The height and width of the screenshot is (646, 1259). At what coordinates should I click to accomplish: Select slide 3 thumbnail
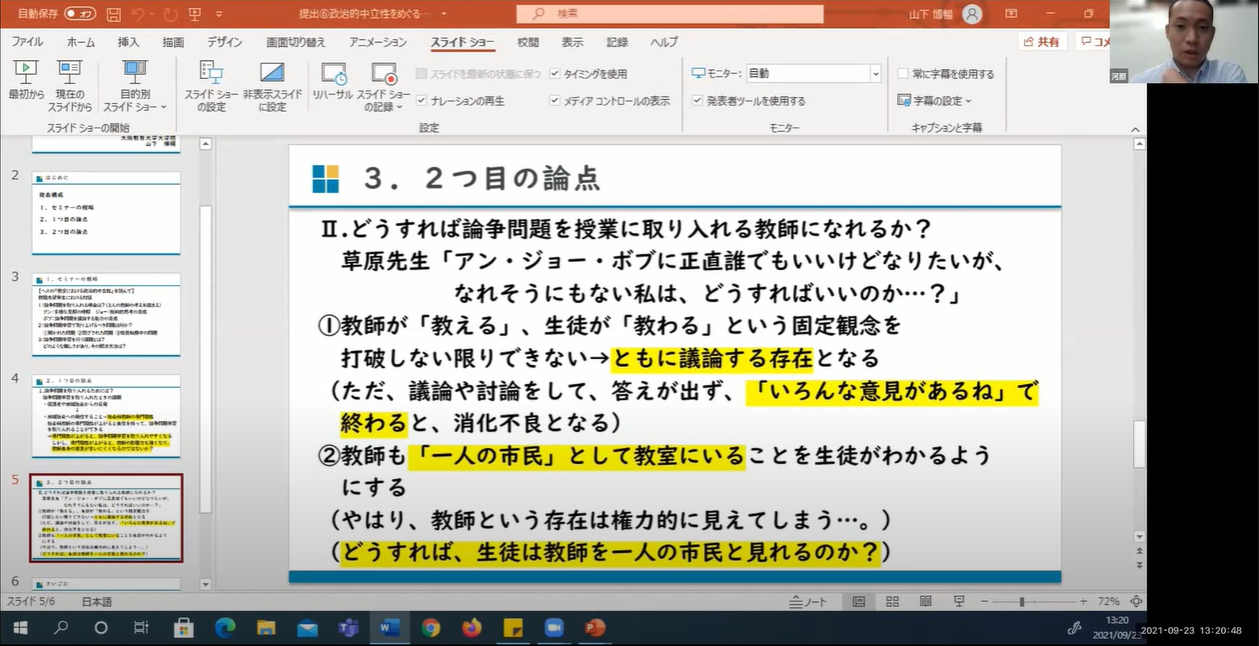tap(105, 314)
